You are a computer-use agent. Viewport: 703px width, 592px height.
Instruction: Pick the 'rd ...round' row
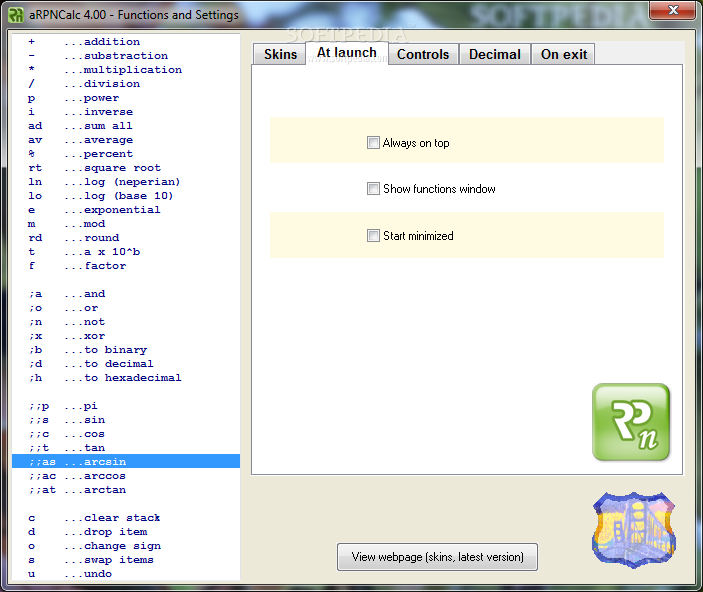(126, 238)
